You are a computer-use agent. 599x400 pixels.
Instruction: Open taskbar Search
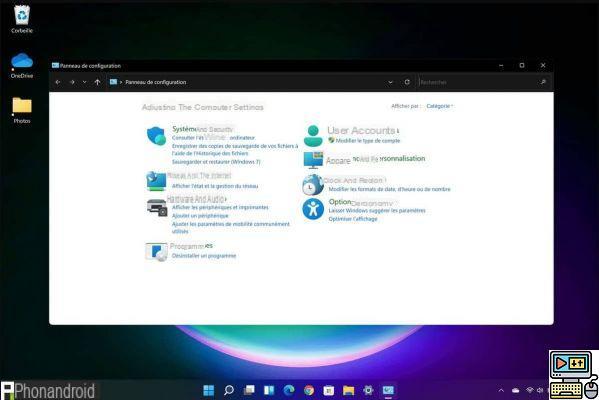229,390
